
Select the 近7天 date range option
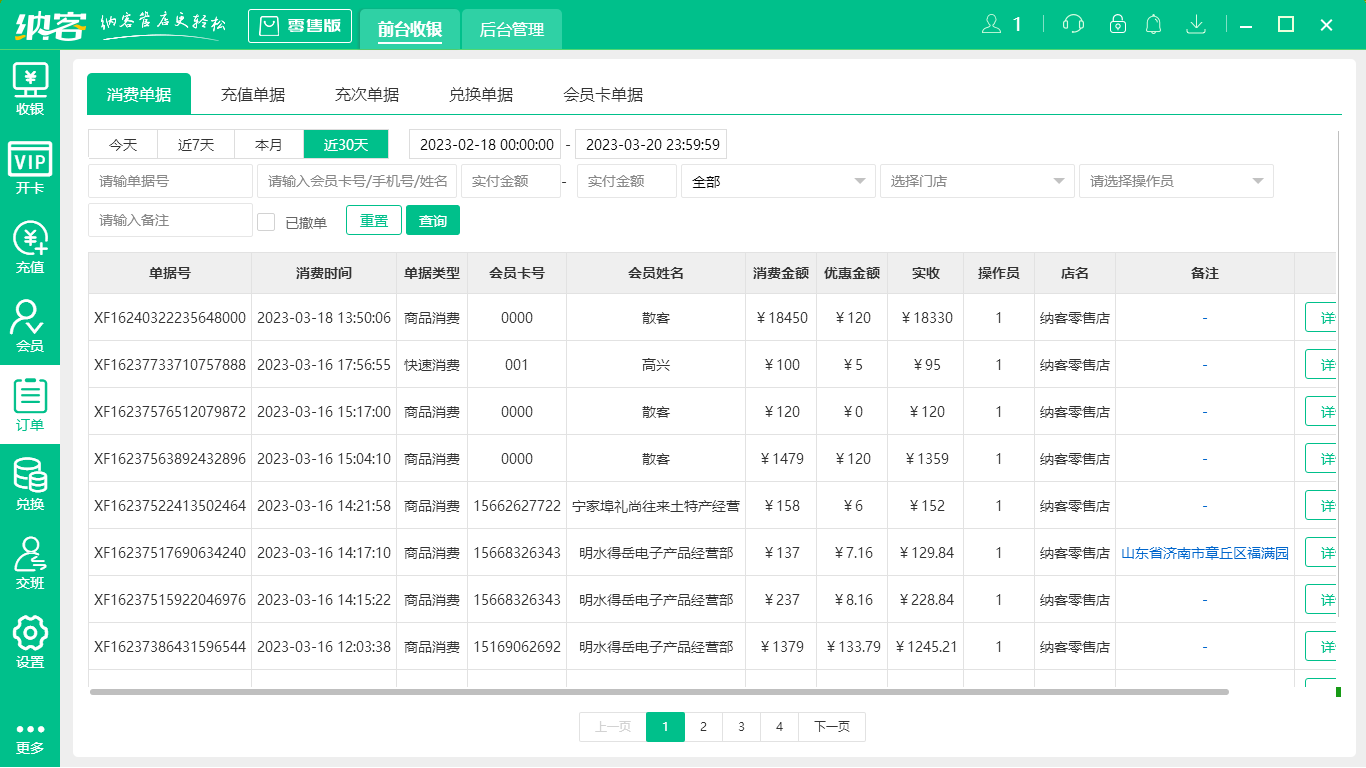point(197,145)
